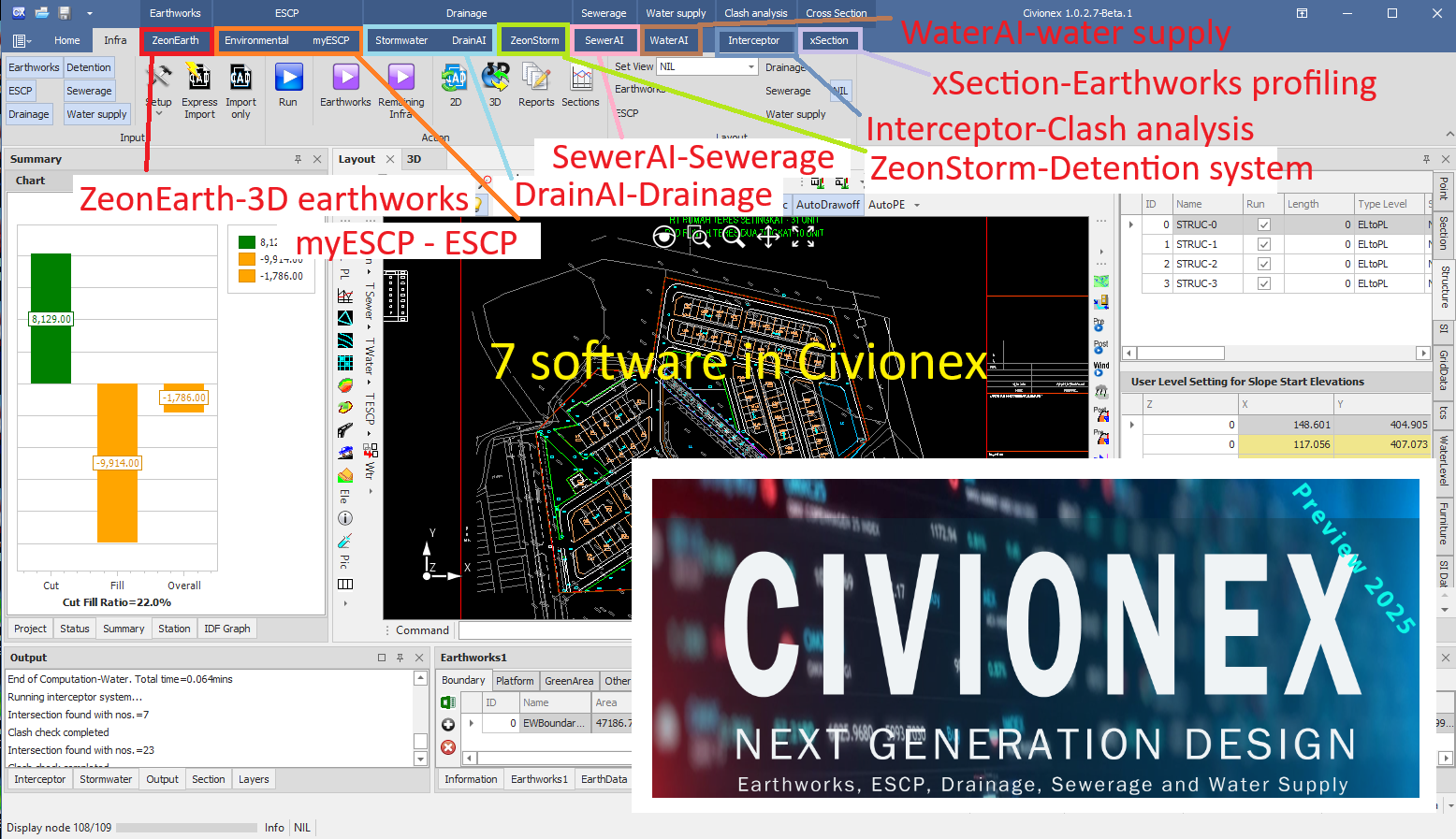1456x839 pixels.
Task: Toggle the Sewerage input button
Action: [x=89, y=91]
